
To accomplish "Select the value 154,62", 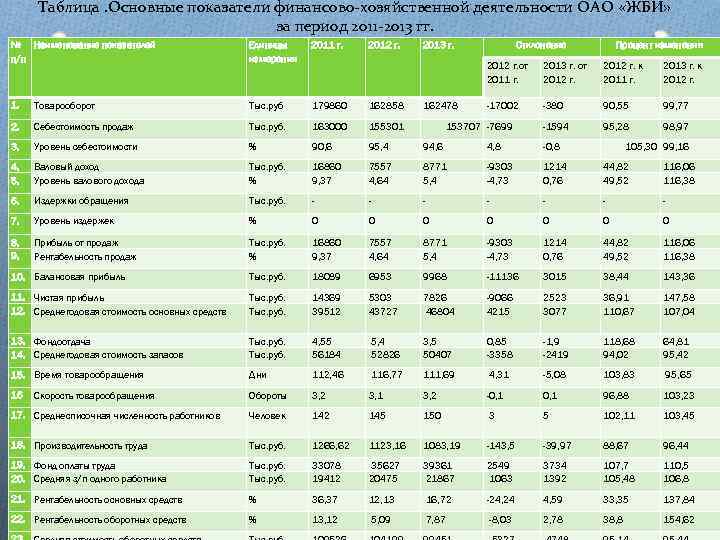I will [x=679, y=520].
